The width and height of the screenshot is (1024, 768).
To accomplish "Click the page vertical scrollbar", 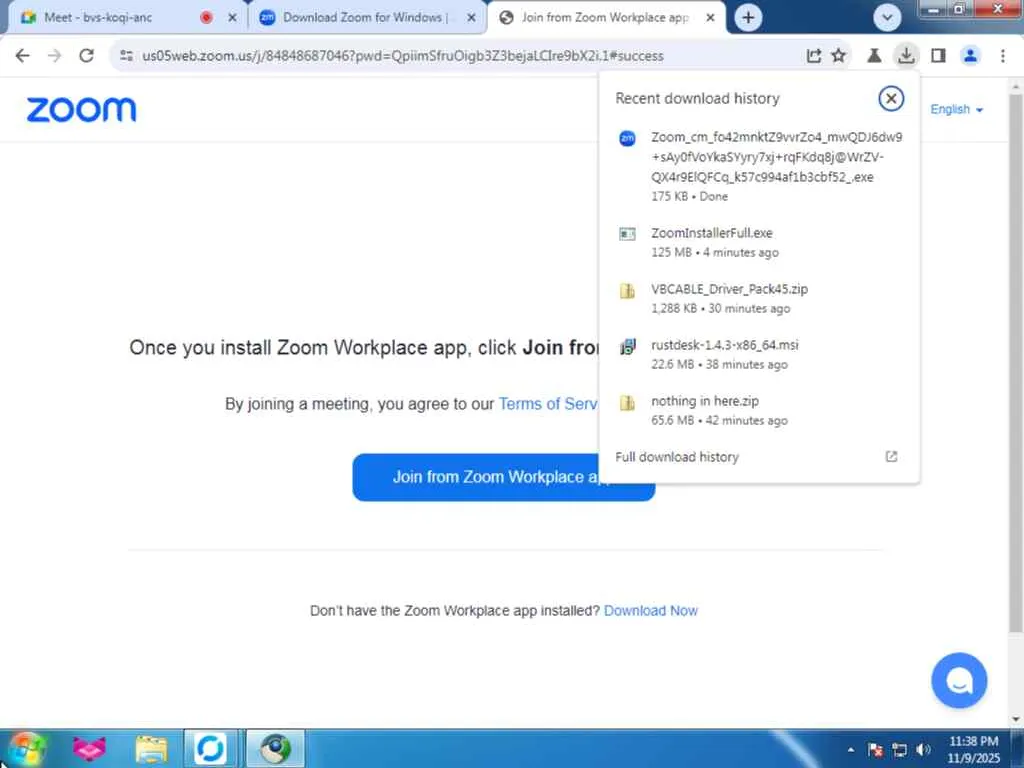I will 1016,362.
